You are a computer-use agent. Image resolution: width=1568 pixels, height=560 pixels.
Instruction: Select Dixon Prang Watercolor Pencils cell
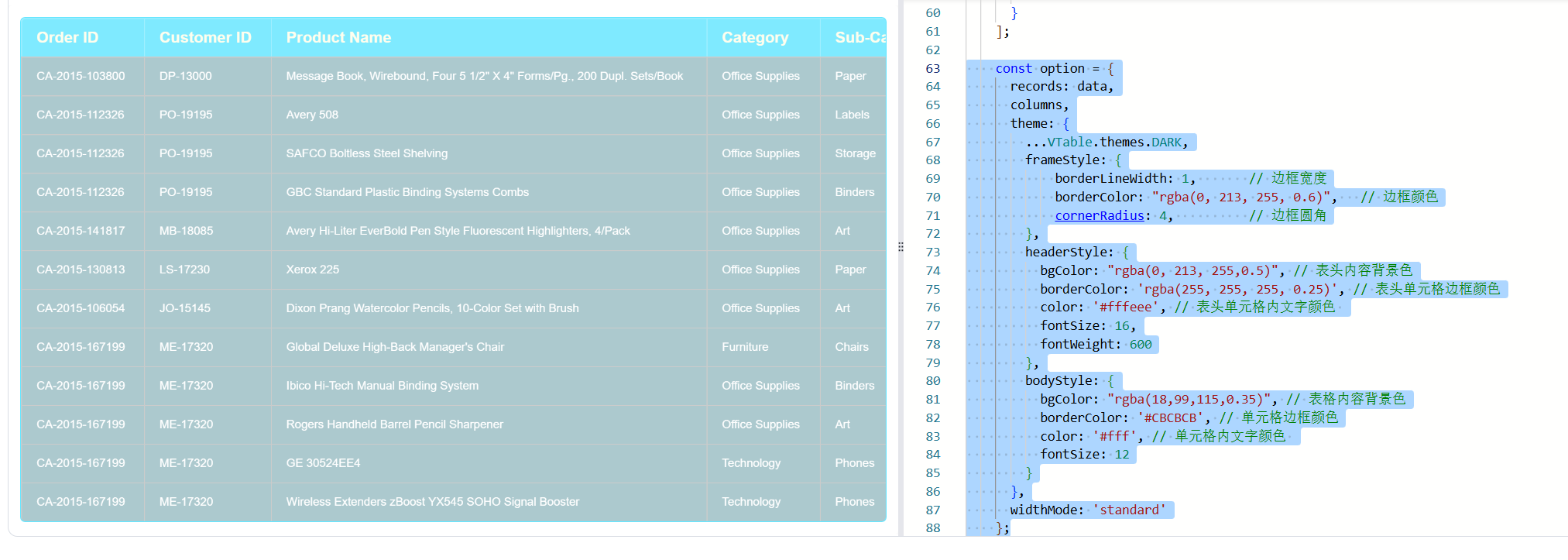point(489,308)
